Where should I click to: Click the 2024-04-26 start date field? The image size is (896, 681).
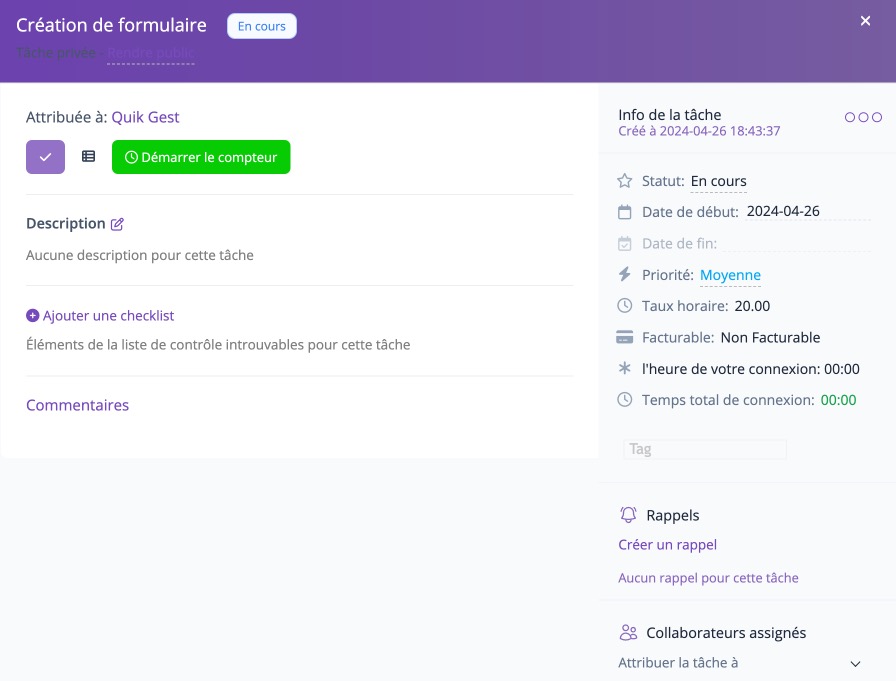pos(783,212)
